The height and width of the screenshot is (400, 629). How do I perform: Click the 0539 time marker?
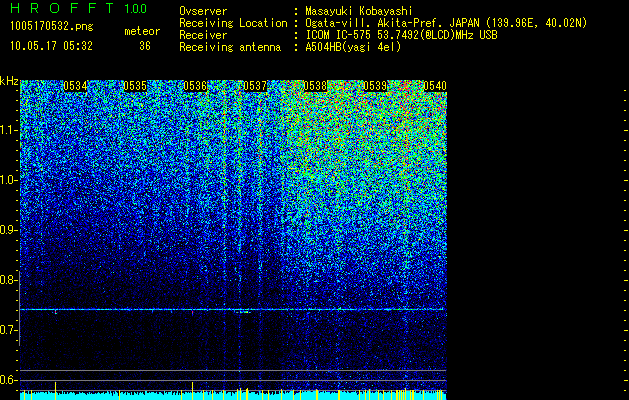[375, 86]
